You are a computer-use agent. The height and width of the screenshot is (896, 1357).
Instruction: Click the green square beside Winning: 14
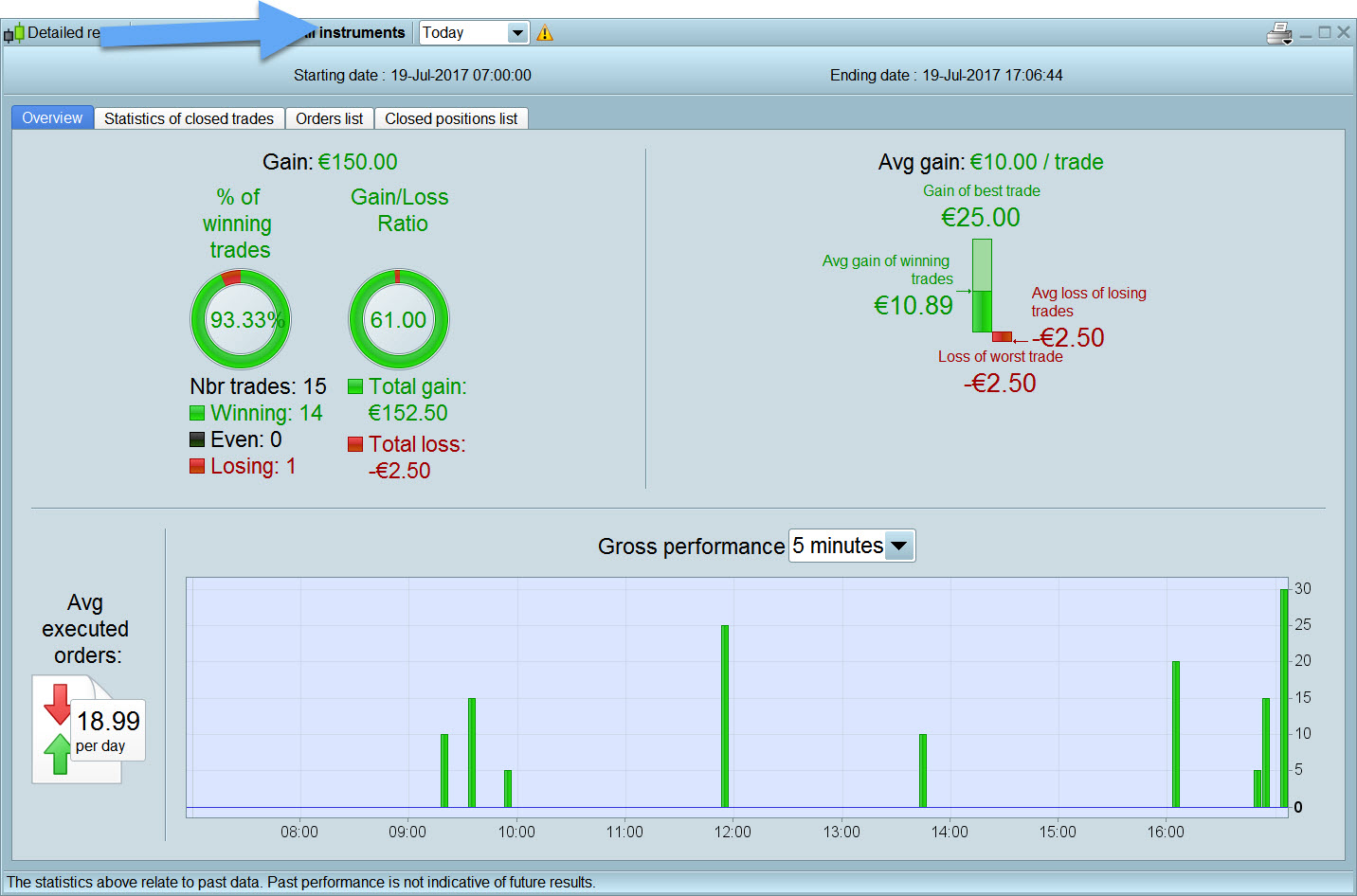[197, 413]
